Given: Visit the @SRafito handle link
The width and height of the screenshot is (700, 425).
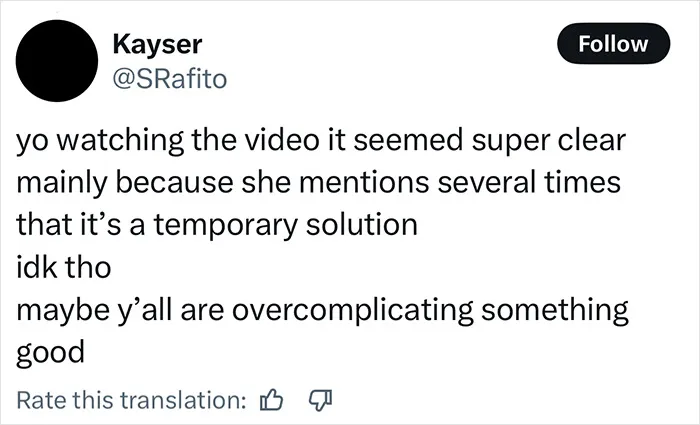Looking at the screenshot, I should pyautogui.click(x=170, y=79).
